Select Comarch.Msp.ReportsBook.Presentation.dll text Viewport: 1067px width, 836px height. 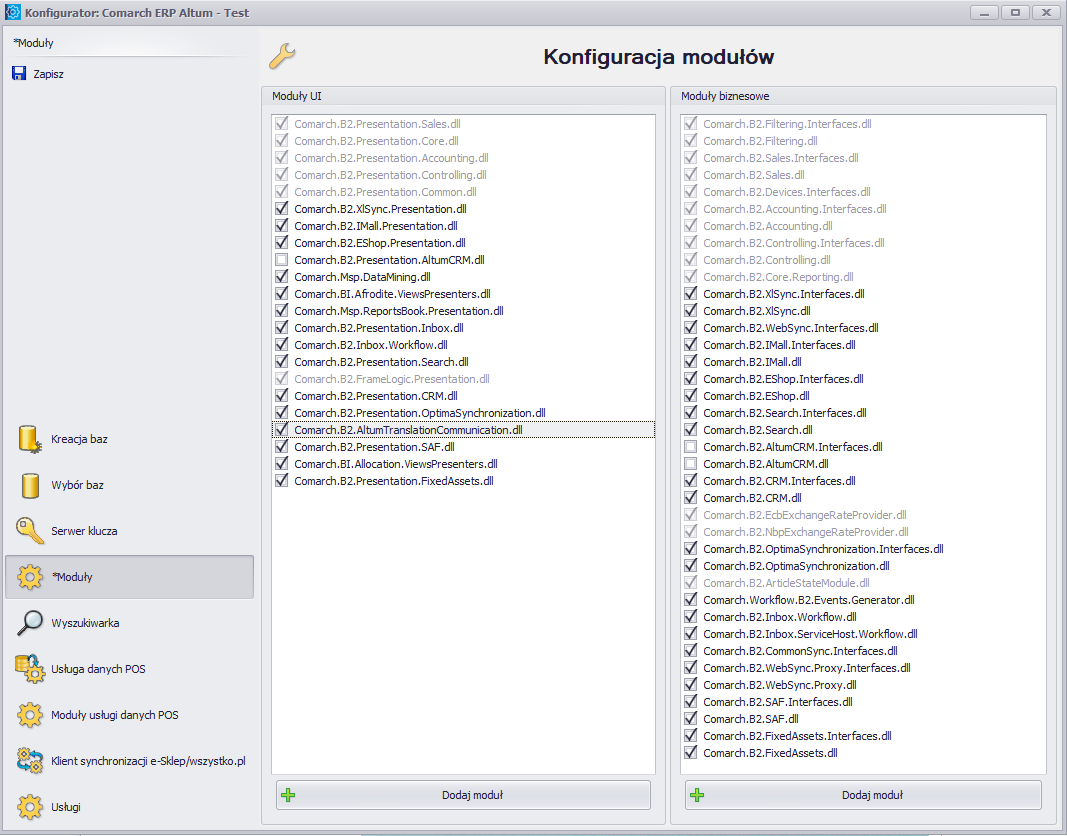click(399, 310)
